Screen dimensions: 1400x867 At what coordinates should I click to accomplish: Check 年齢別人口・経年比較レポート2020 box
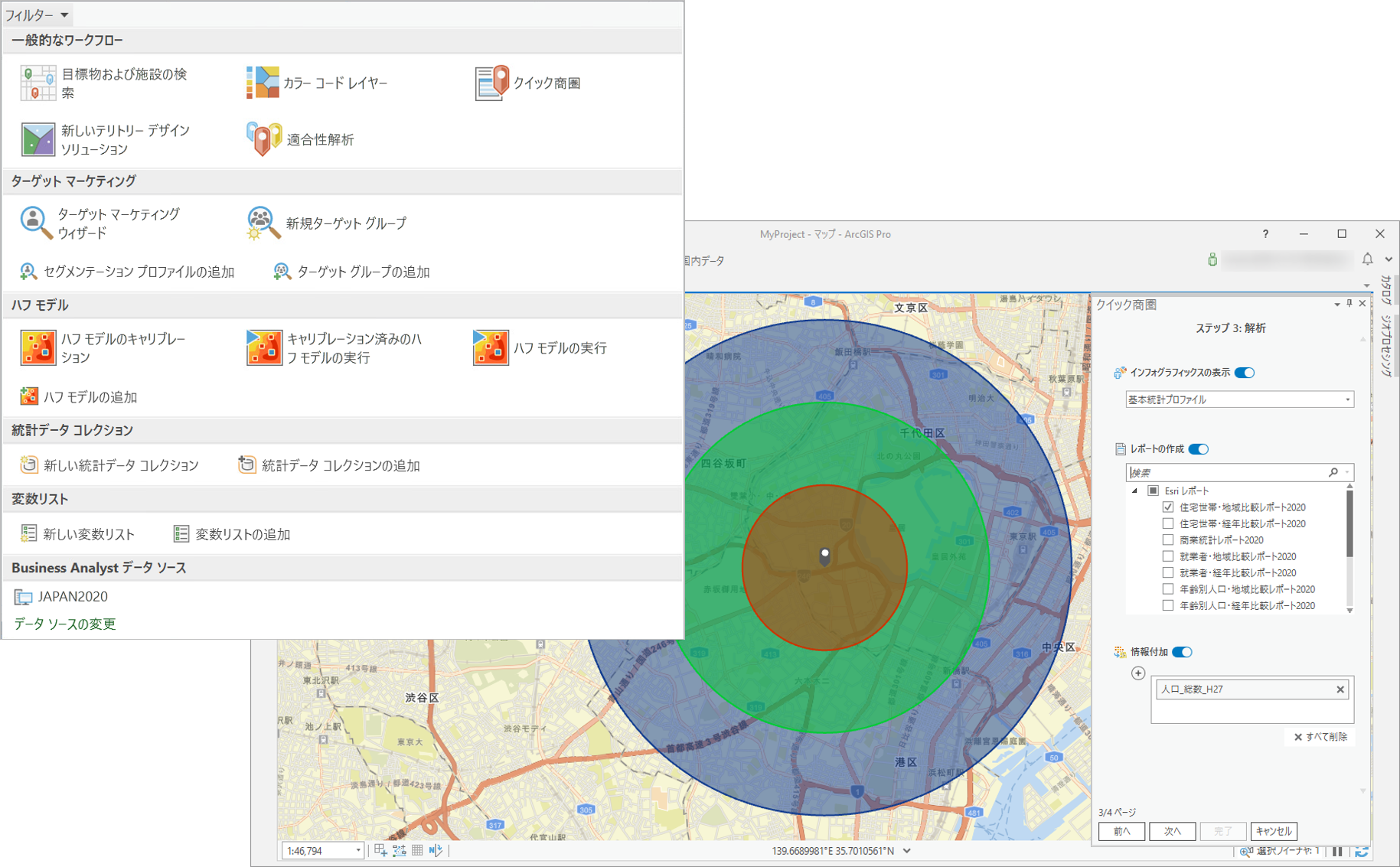tap(1168, 605)
